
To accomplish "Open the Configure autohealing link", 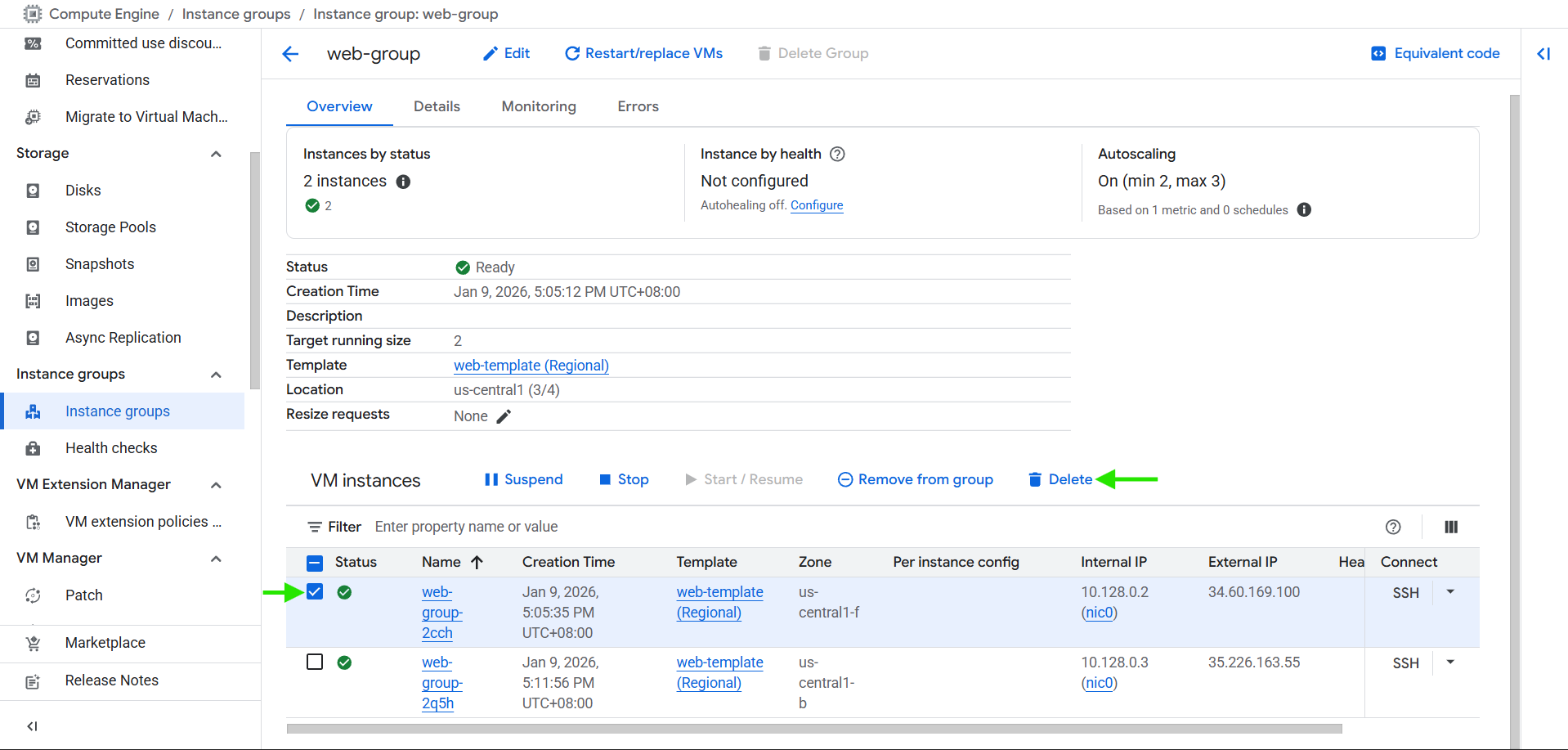I will (x=816, y=205).
